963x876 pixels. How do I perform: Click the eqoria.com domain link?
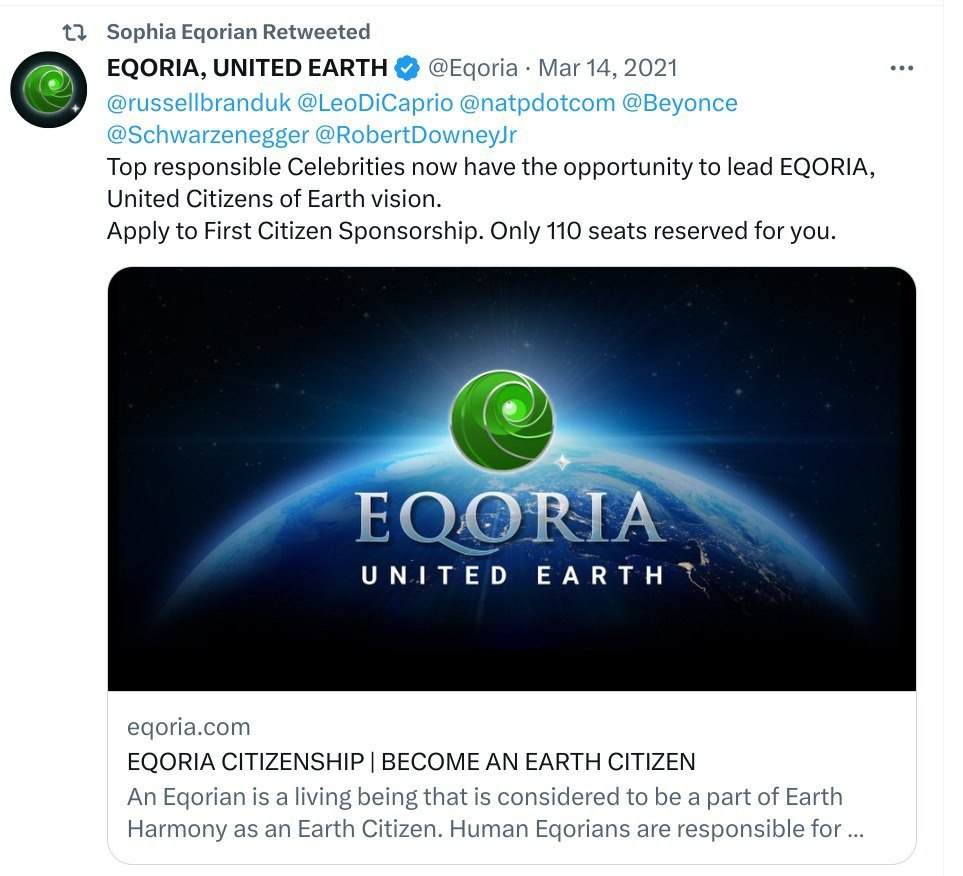point(189,727)
